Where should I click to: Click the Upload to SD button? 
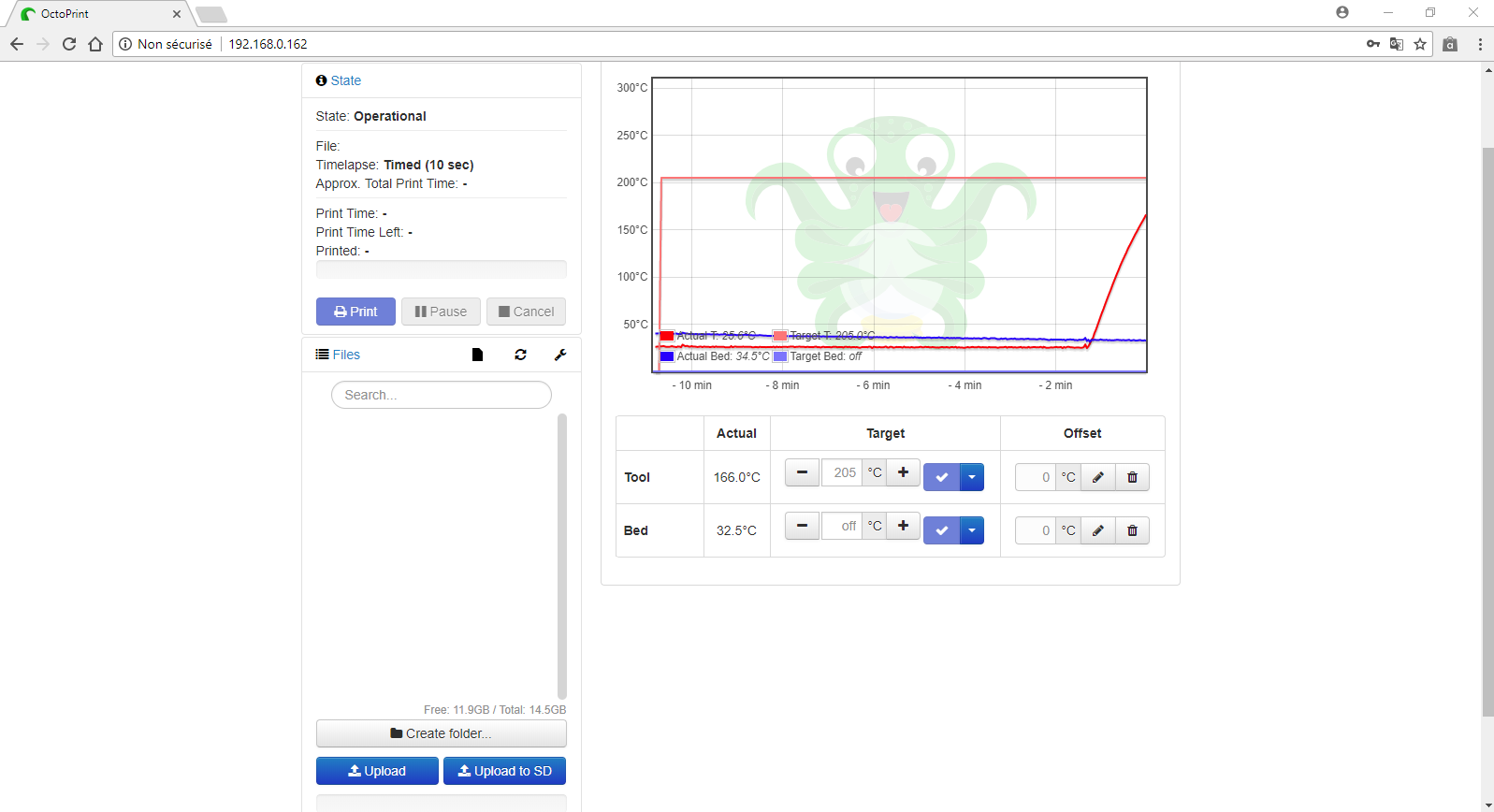point(504,771)
